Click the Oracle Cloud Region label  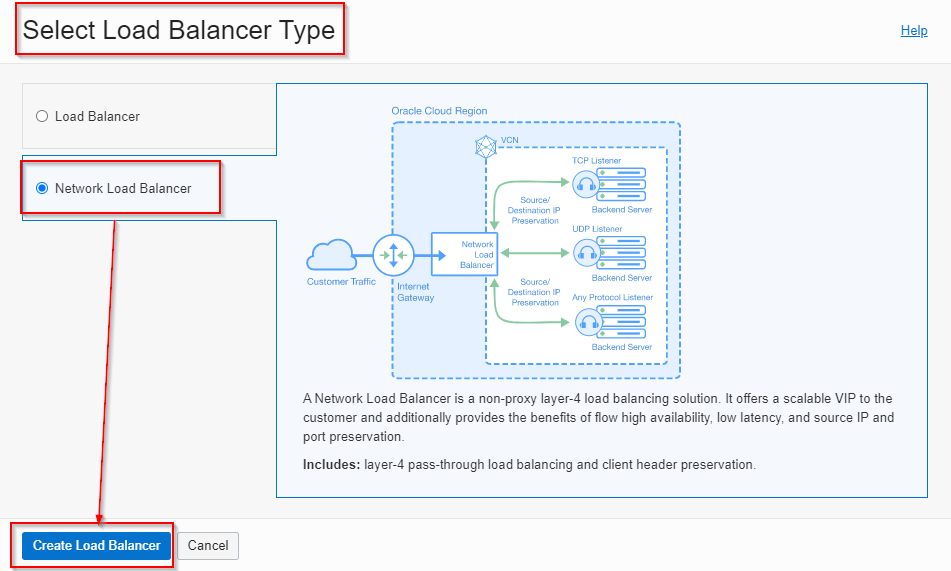[439, 111]
